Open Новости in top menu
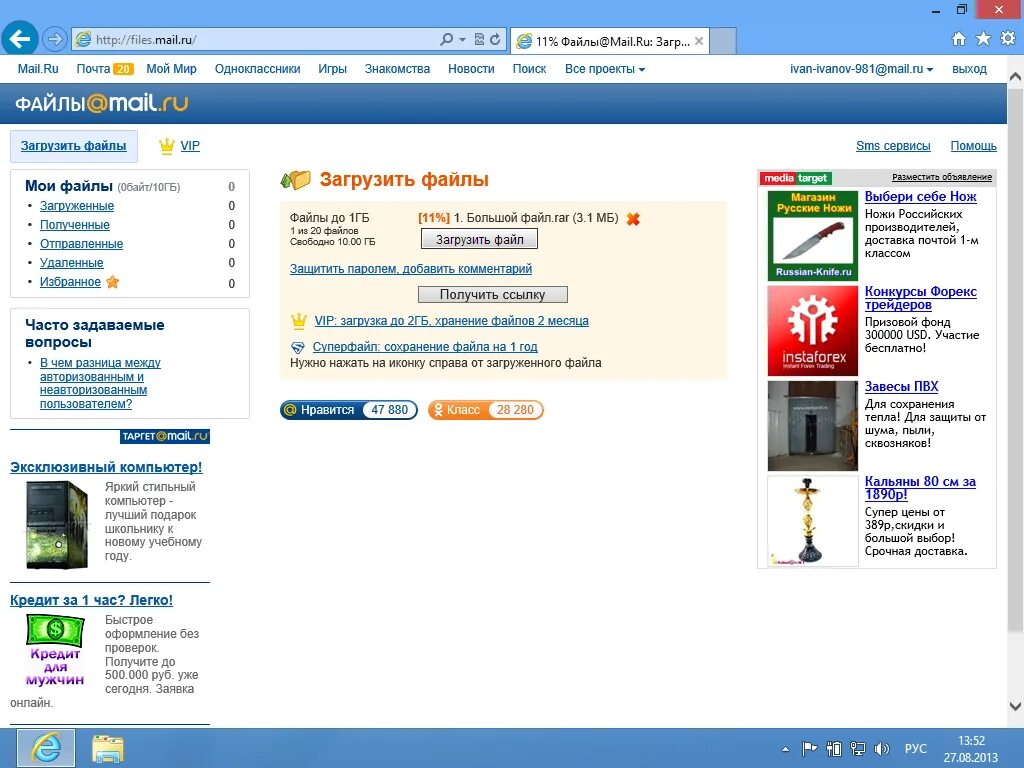This screenshot has height=768, width=1024. [471, 69]
